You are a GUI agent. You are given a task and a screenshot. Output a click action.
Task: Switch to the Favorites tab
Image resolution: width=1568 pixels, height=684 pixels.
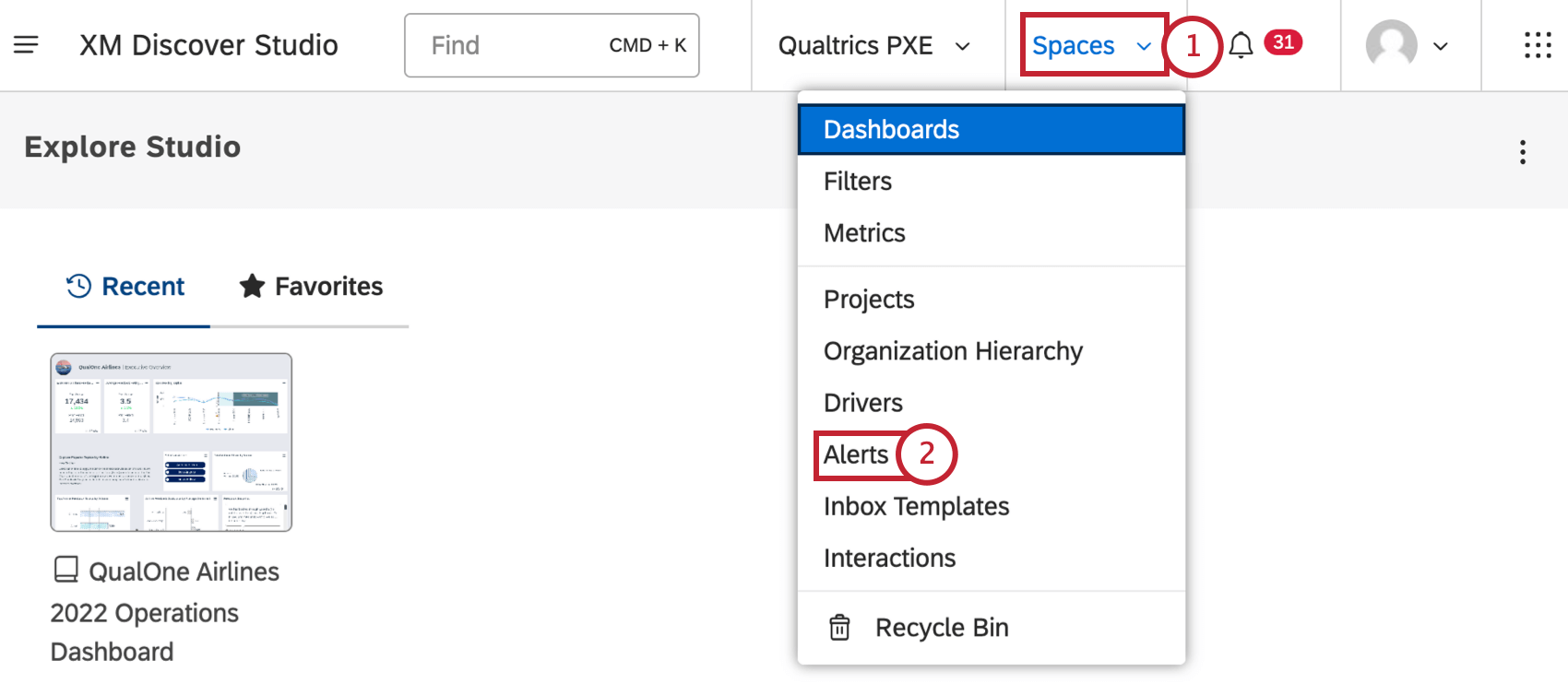pyautogui.click(x=311, y=287)
